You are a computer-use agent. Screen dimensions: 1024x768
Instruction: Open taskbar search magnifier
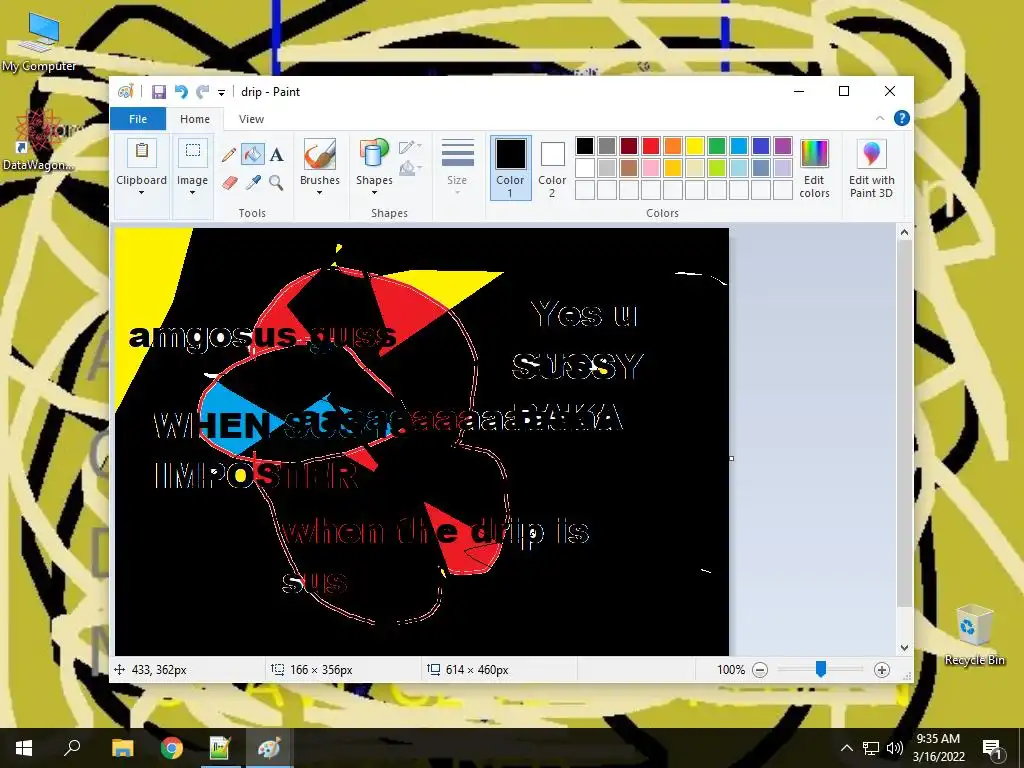[x=72, y=748]
